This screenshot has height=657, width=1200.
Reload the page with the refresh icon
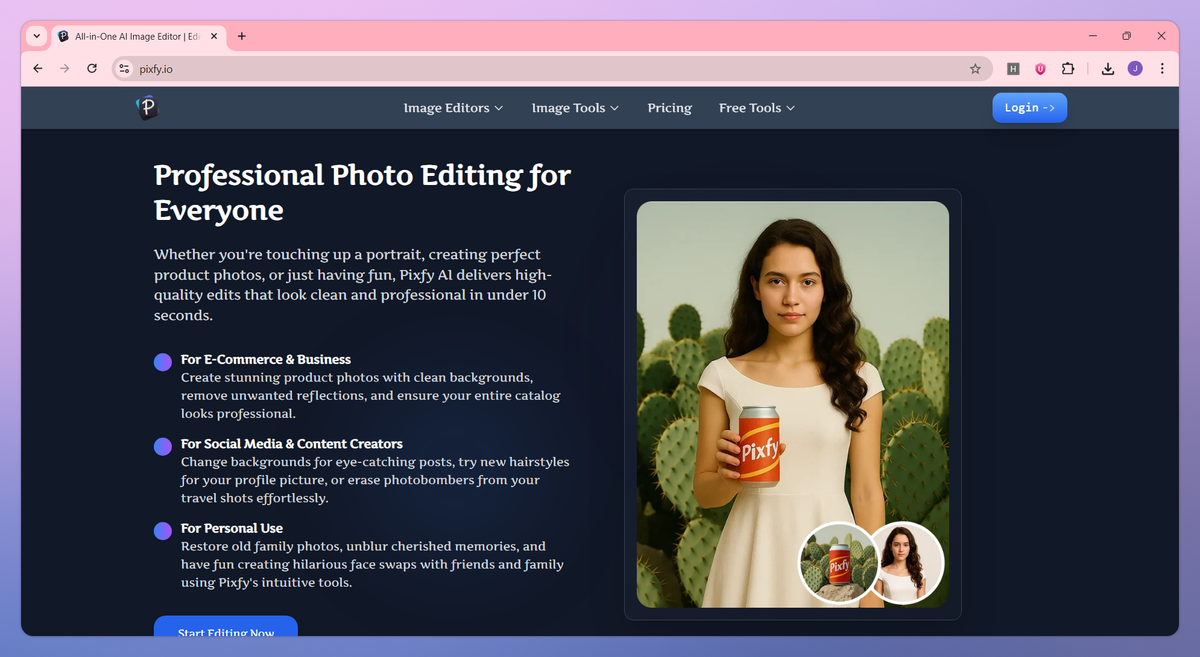92,69
